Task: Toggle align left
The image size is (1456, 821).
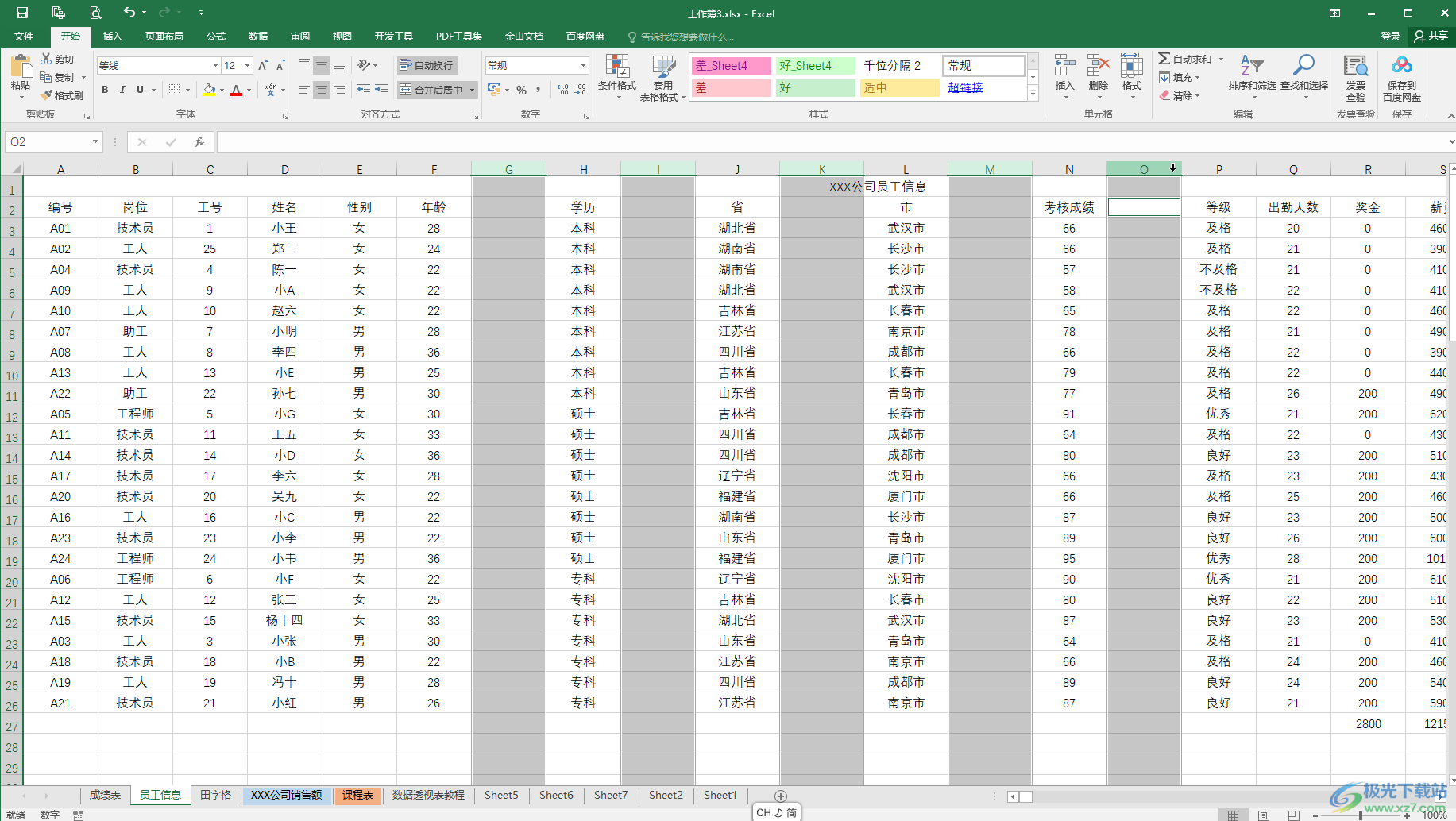Action: click(x=304, y=90)
